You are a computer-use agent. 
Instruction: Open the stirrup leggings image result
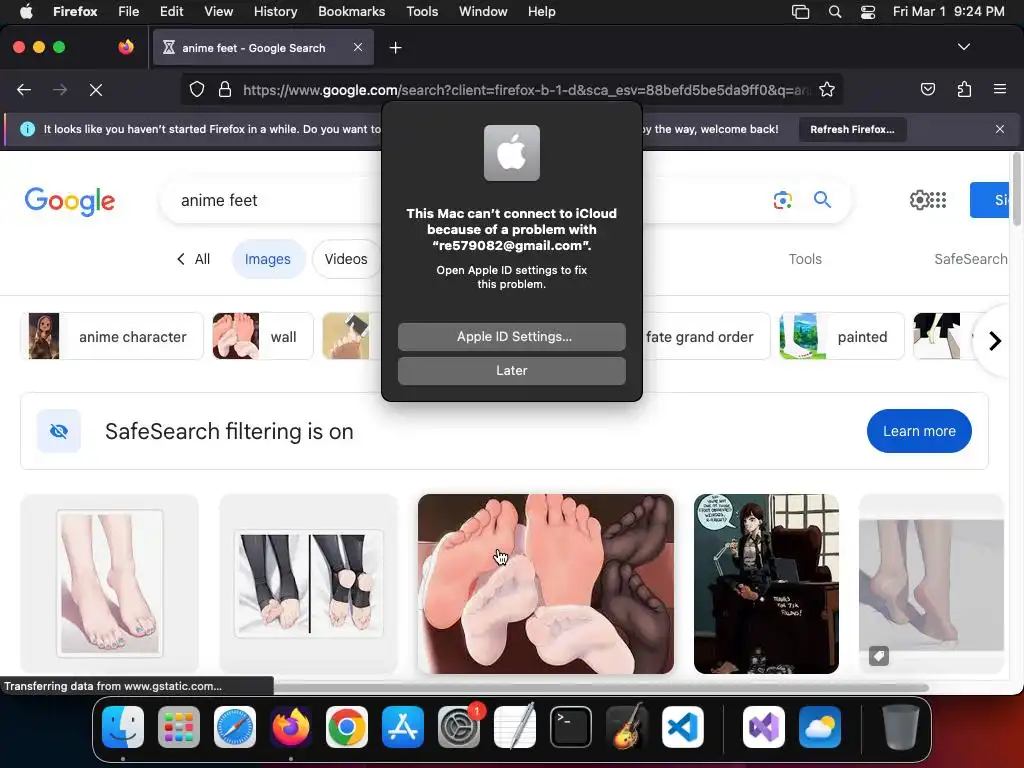coord(308,583)
